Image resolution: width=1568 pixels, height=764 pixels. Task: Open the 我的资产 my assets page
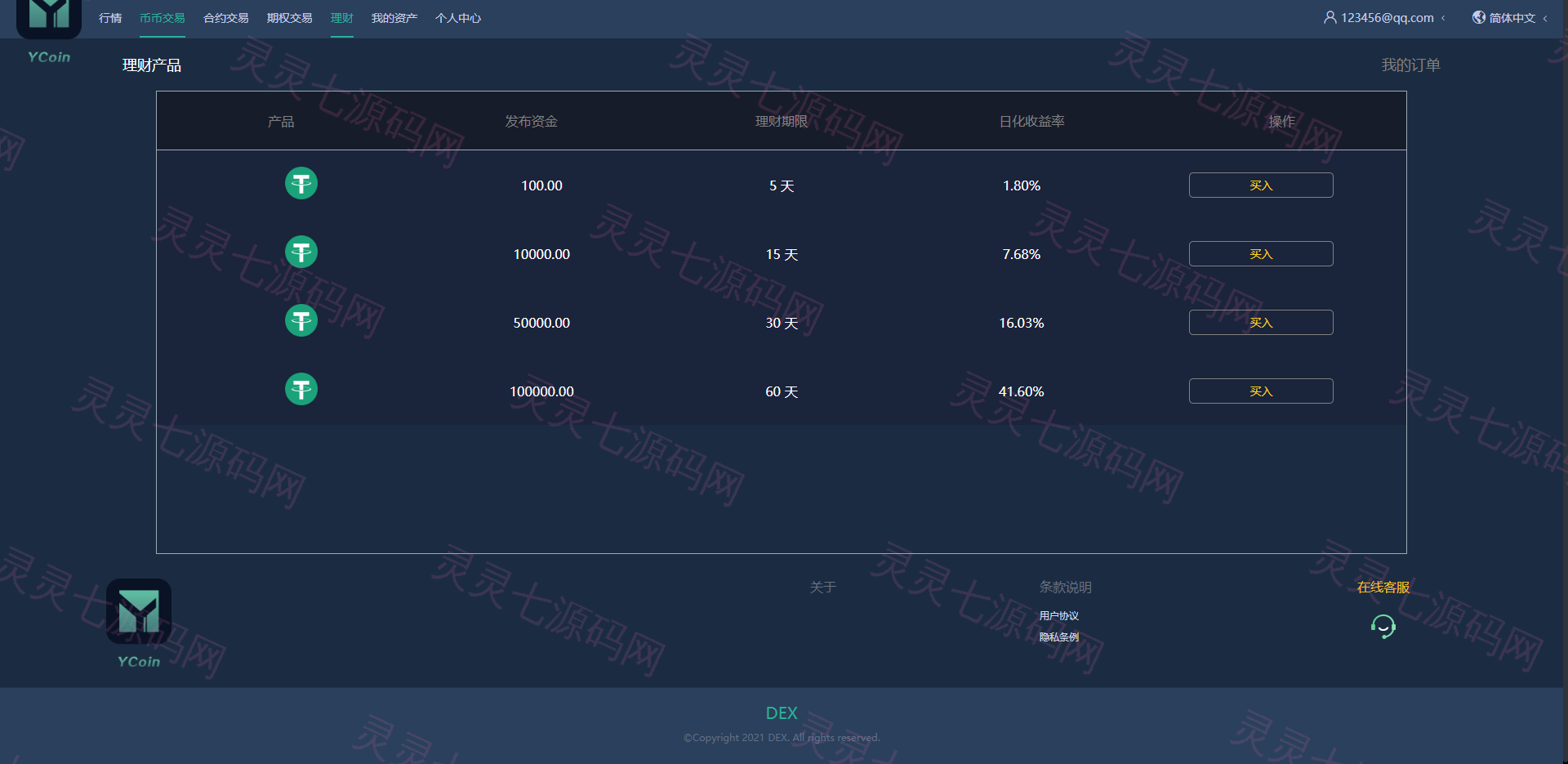[x=394, y=18]
